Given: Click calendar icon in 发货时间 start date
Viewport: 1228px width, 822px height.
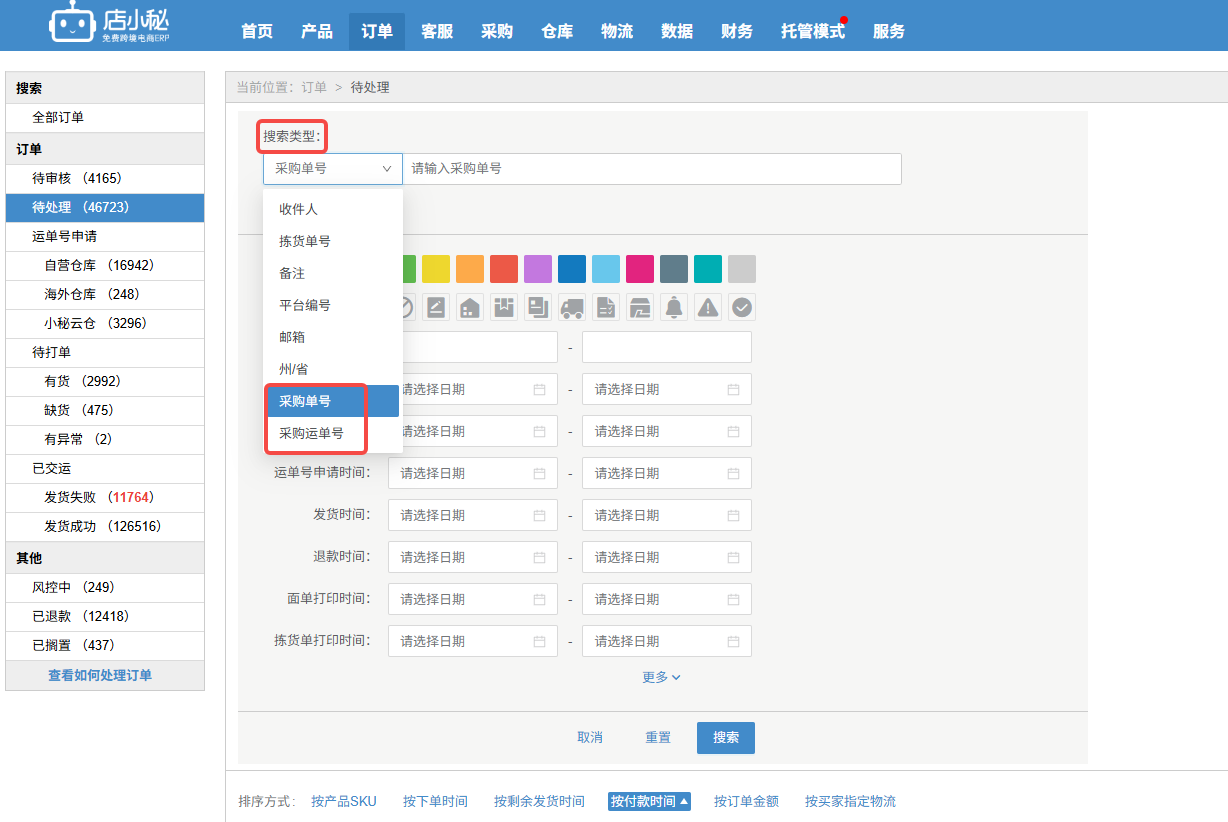Looking at the screenshot, I should coord(540,516).
